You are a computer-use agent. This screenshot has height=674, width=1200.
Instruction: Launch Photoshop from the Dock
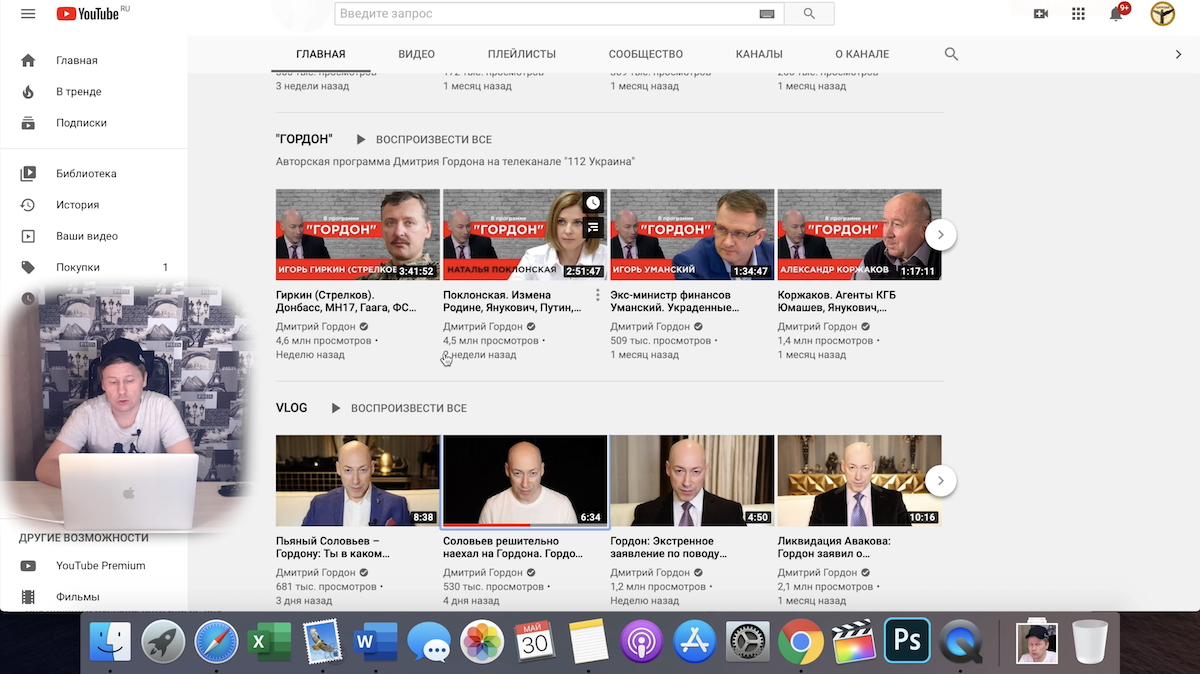(907, 641)
